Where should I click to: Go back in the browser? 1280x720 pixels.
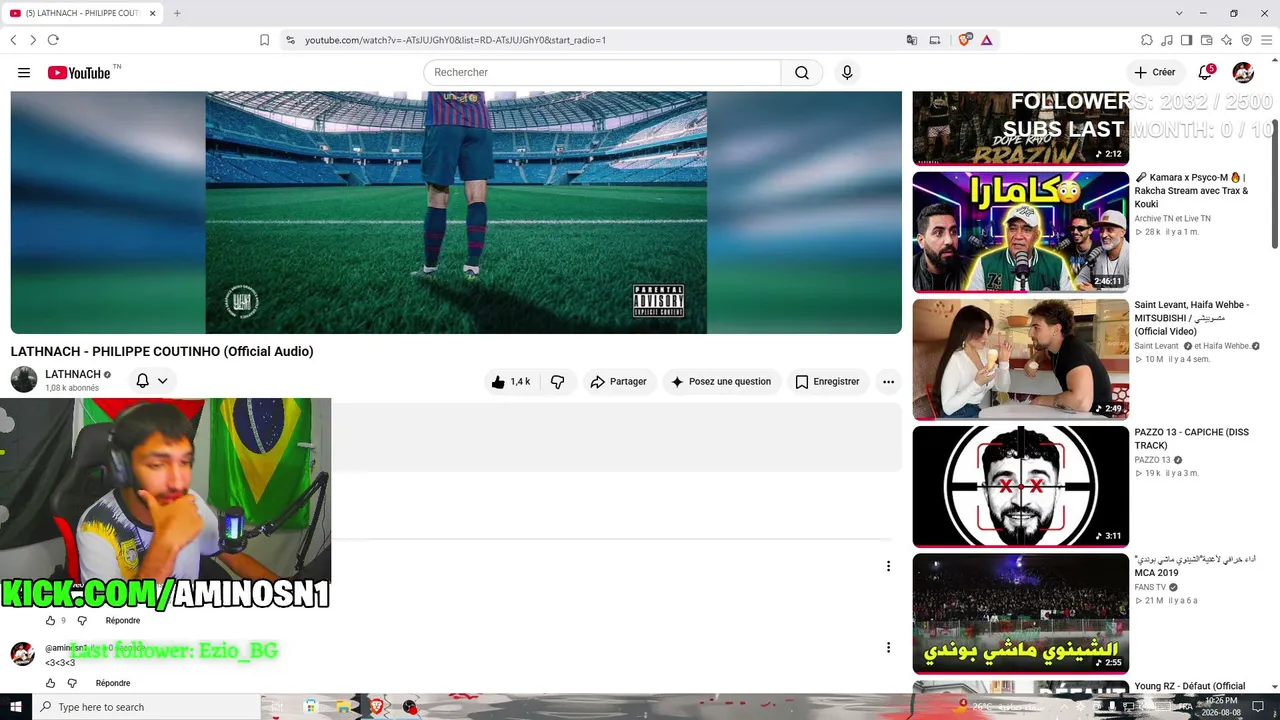click(x=13, y=40)
